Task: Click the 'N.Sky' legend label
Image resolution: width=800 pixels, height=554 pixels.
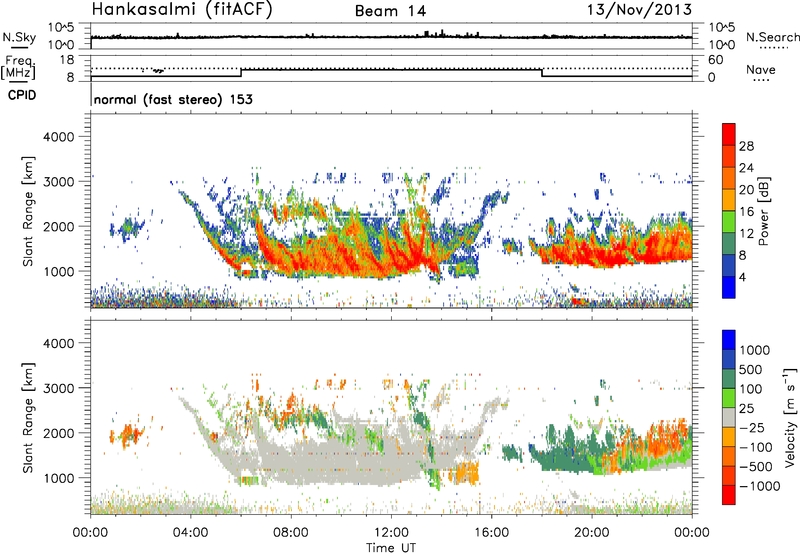Action: (19, 37)
